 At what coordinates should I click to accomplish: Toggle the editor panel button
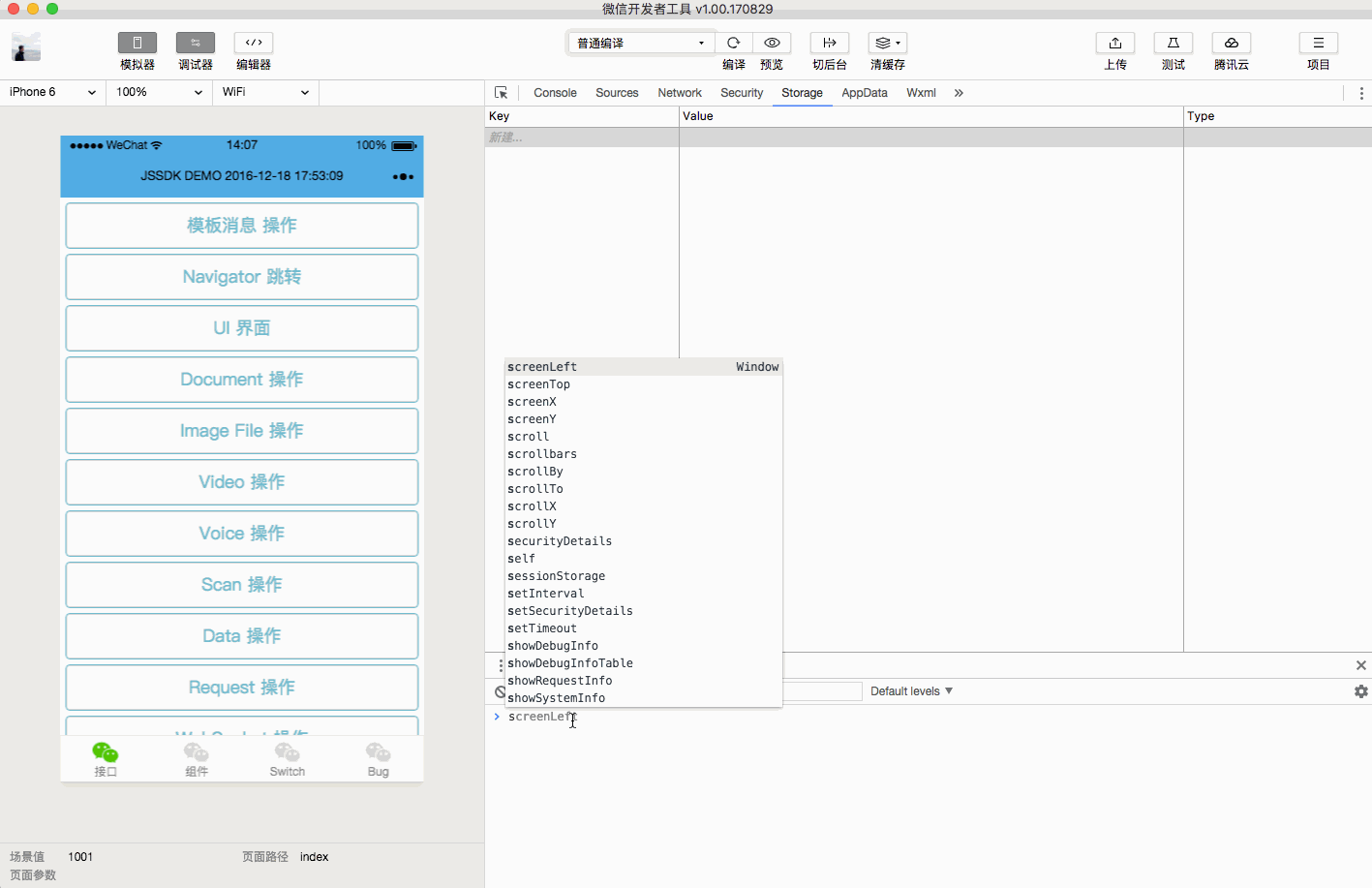click(254, 43)
